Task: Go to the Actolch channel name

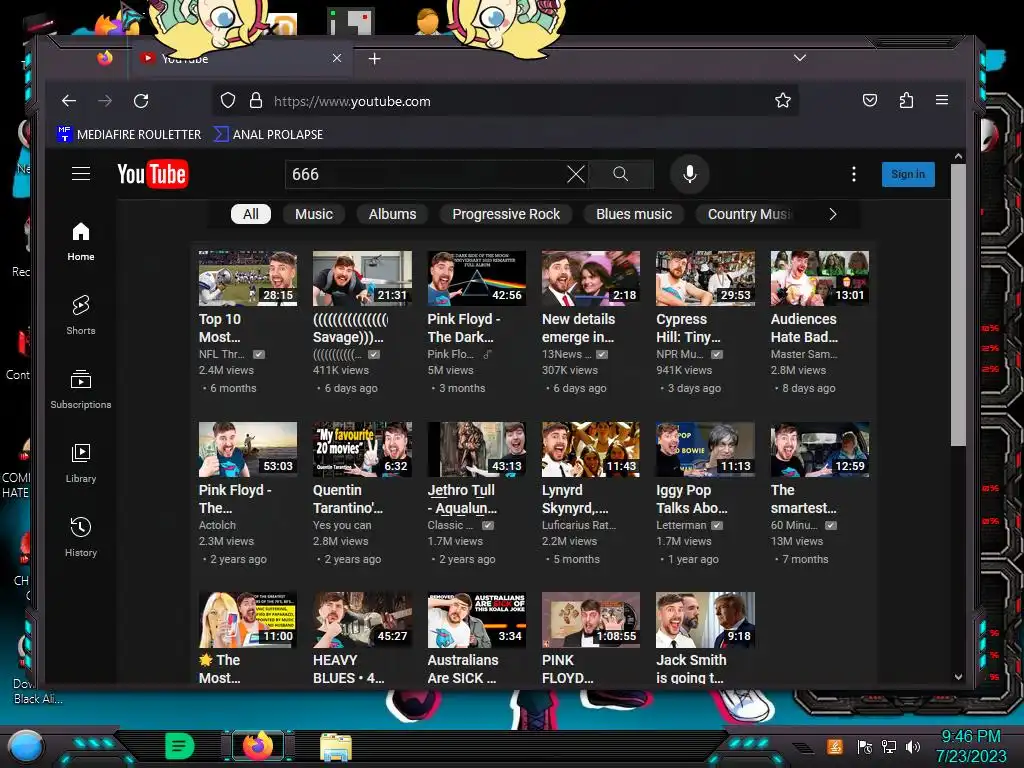Action: point(217,525)
